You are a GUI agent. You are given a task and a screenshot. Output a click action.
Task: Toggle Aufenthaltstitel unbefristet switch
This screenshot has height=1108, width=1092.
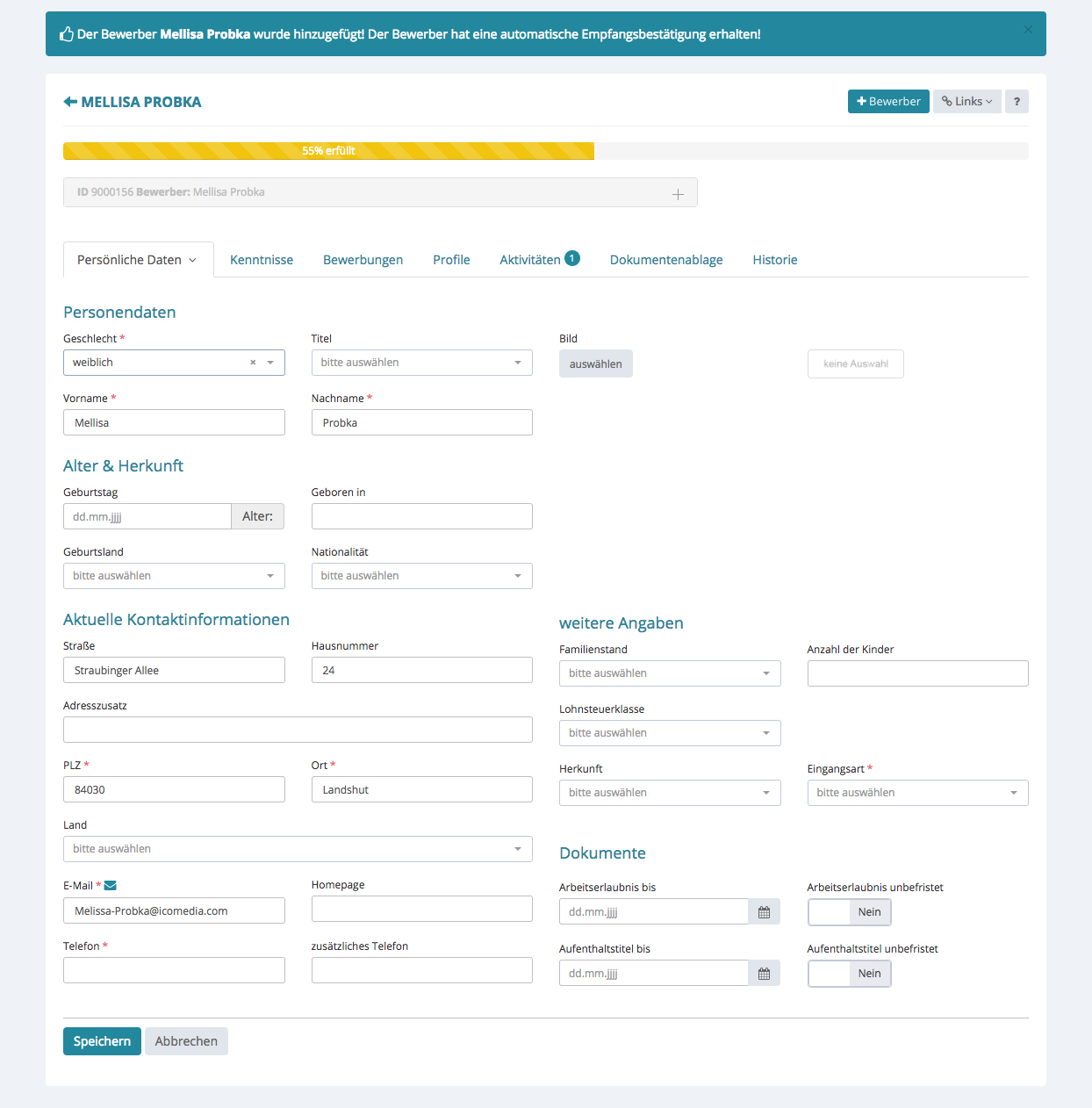pyautogui.click(x=849, y=974)
